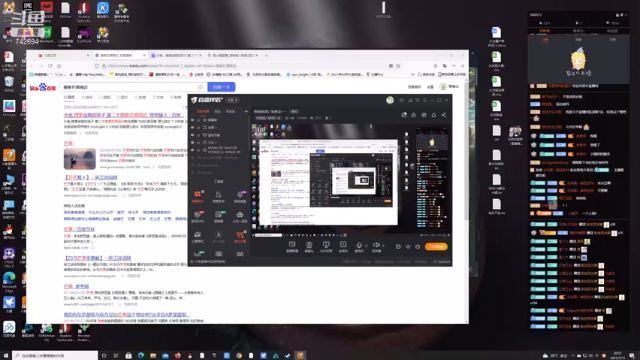This screenshot has height=360, width=640.
Task: Select the 网页 filter under the Baidu search box
Action: (x=69, y=98)
